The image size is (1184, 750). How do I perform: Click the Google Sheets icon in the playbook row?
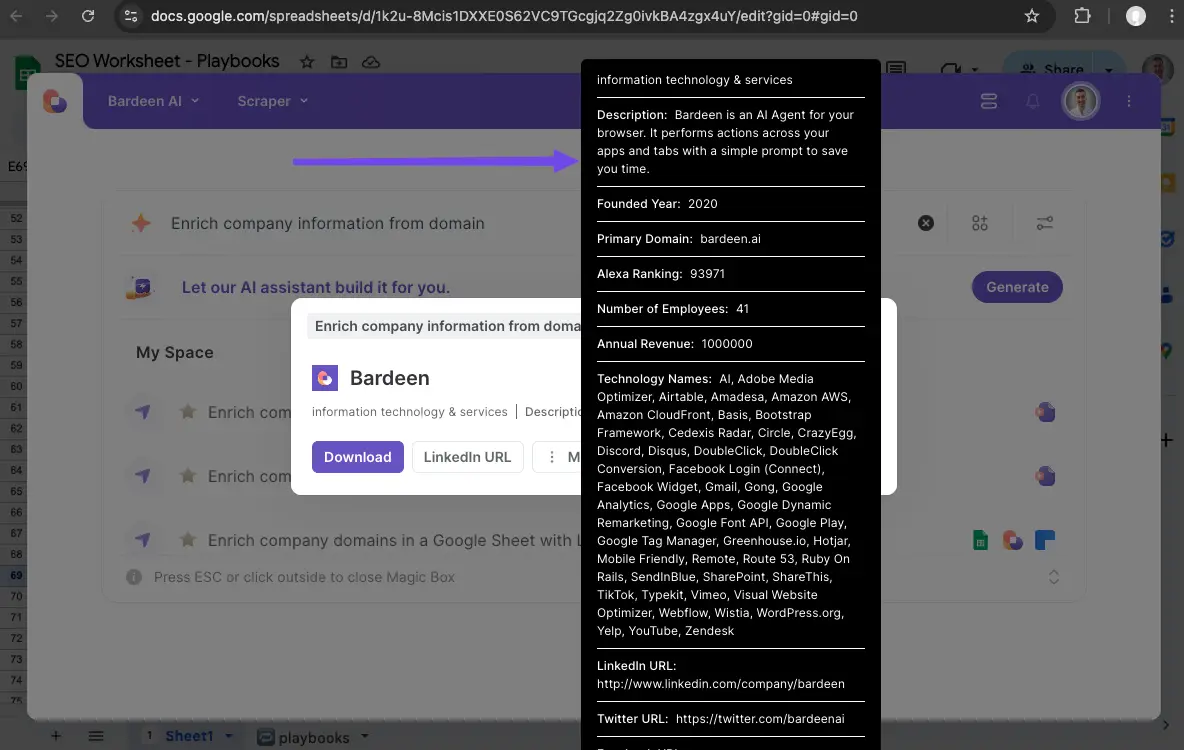pos(980,539)
